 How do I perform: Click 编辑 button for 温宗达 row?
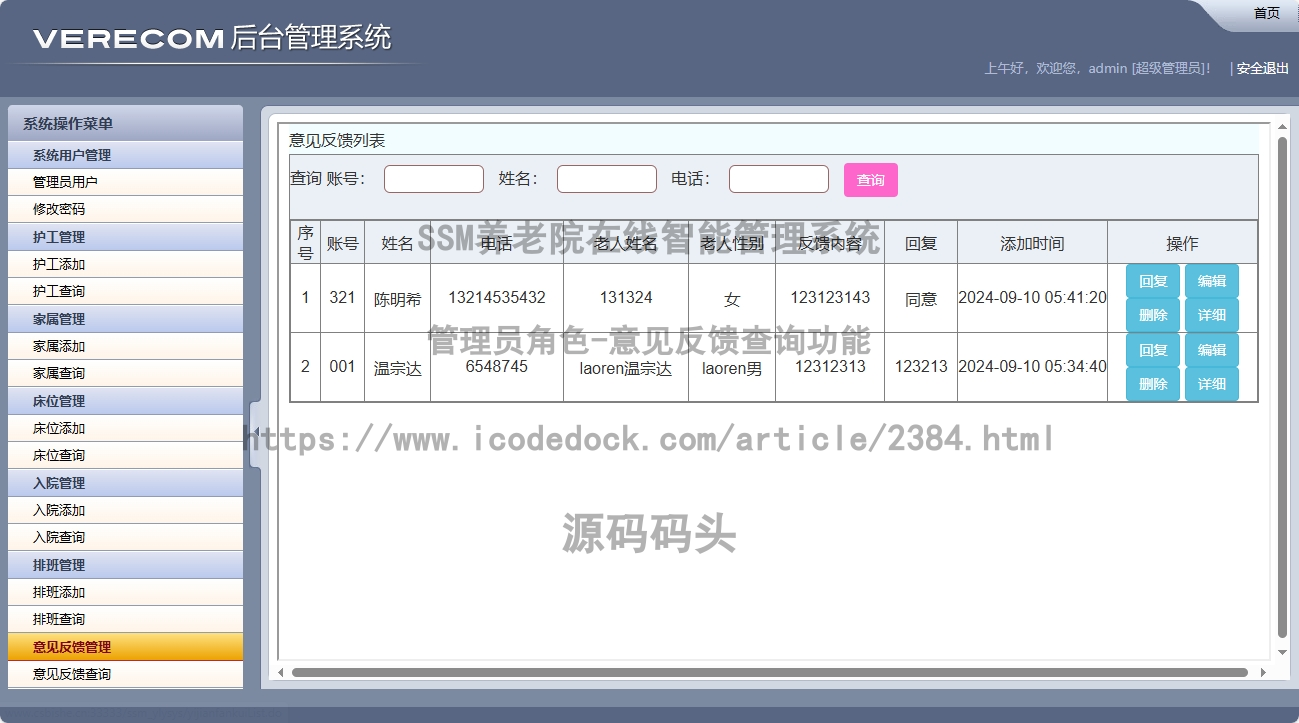[x=1212, y=351]
